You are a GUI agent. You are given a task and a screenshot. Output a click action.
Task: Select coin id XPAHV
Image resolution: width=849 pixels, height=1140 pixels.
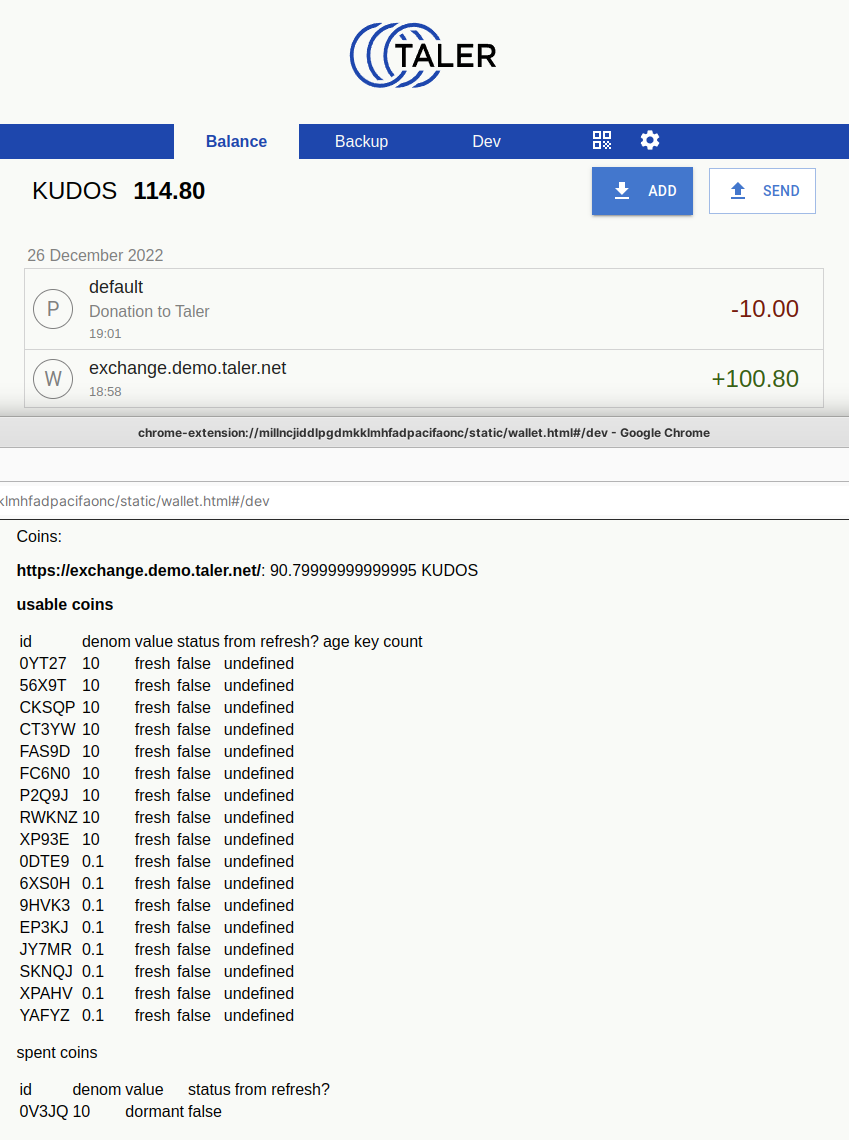(x=47, y=993)
